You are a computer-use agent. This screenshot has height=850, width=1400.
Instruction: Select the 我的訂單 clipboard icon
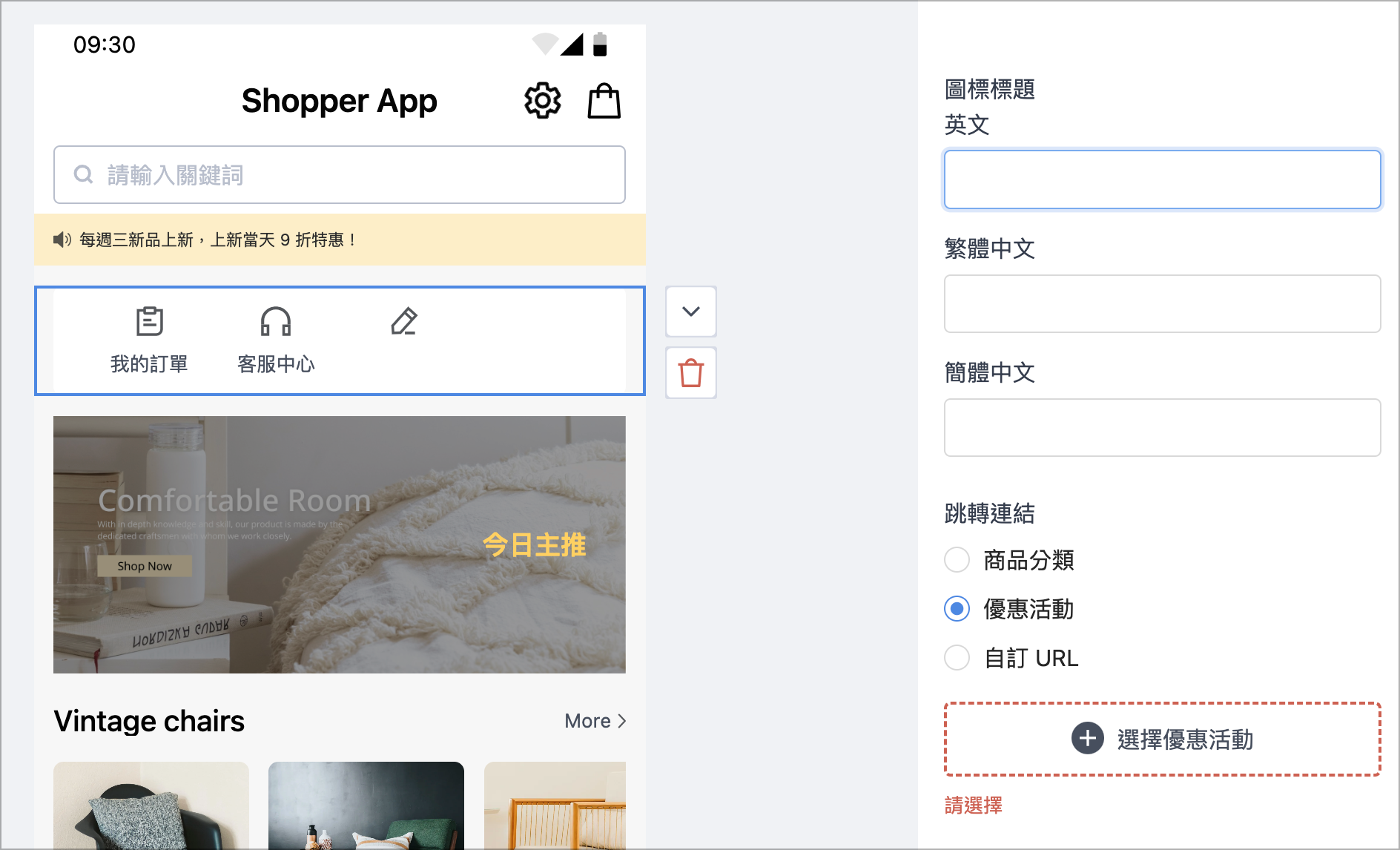[x=150, y=321]
